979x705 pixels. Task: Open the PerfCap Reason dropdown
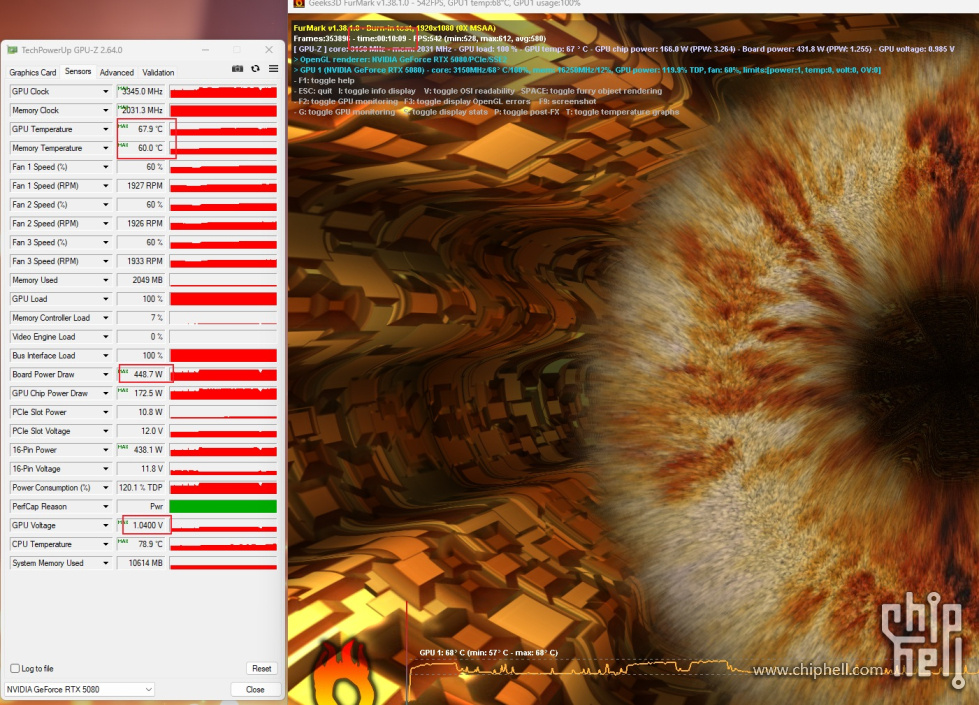106,506
